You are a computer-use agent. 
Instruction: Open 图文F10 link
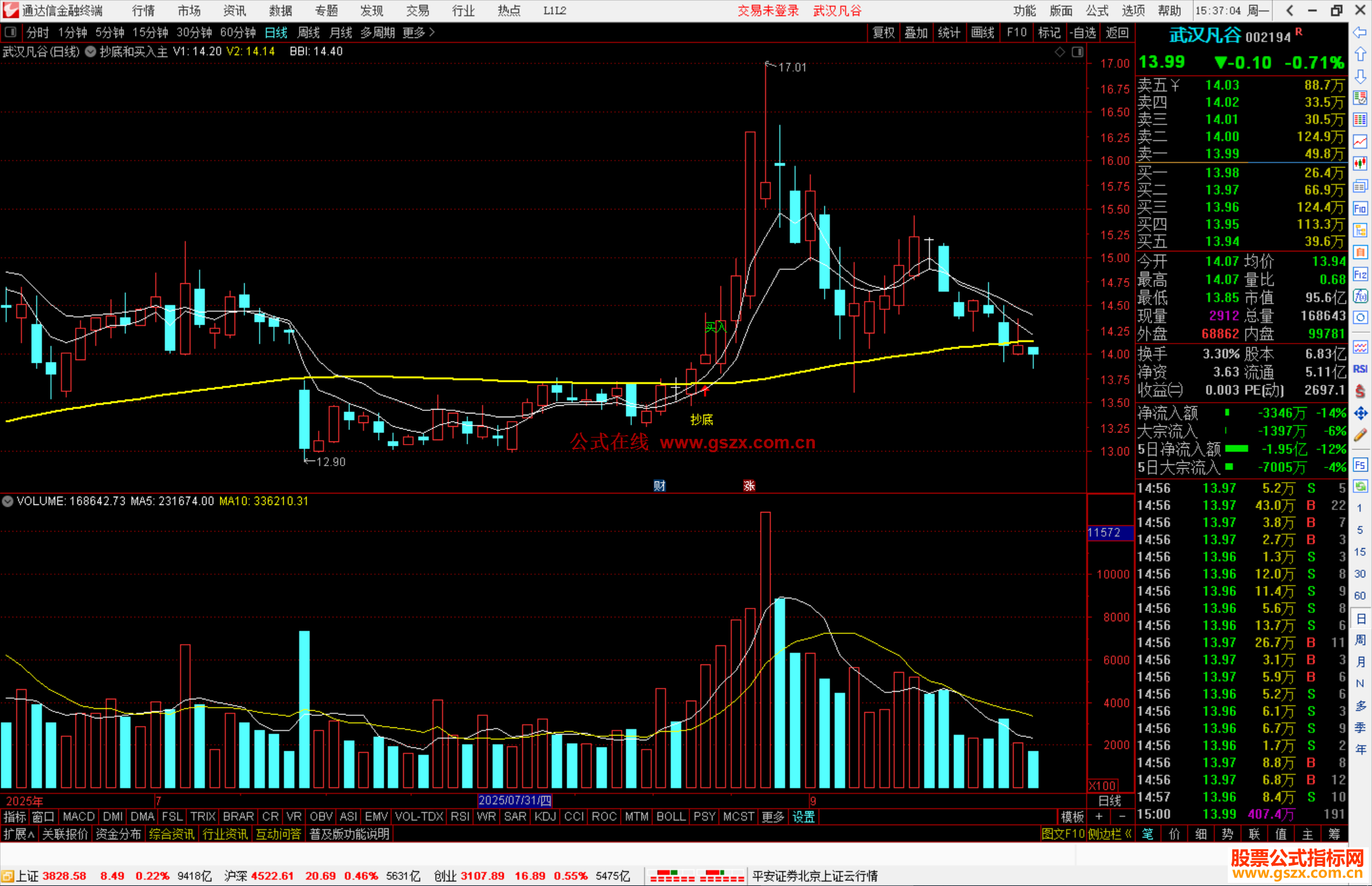(x=1063, y=834)
